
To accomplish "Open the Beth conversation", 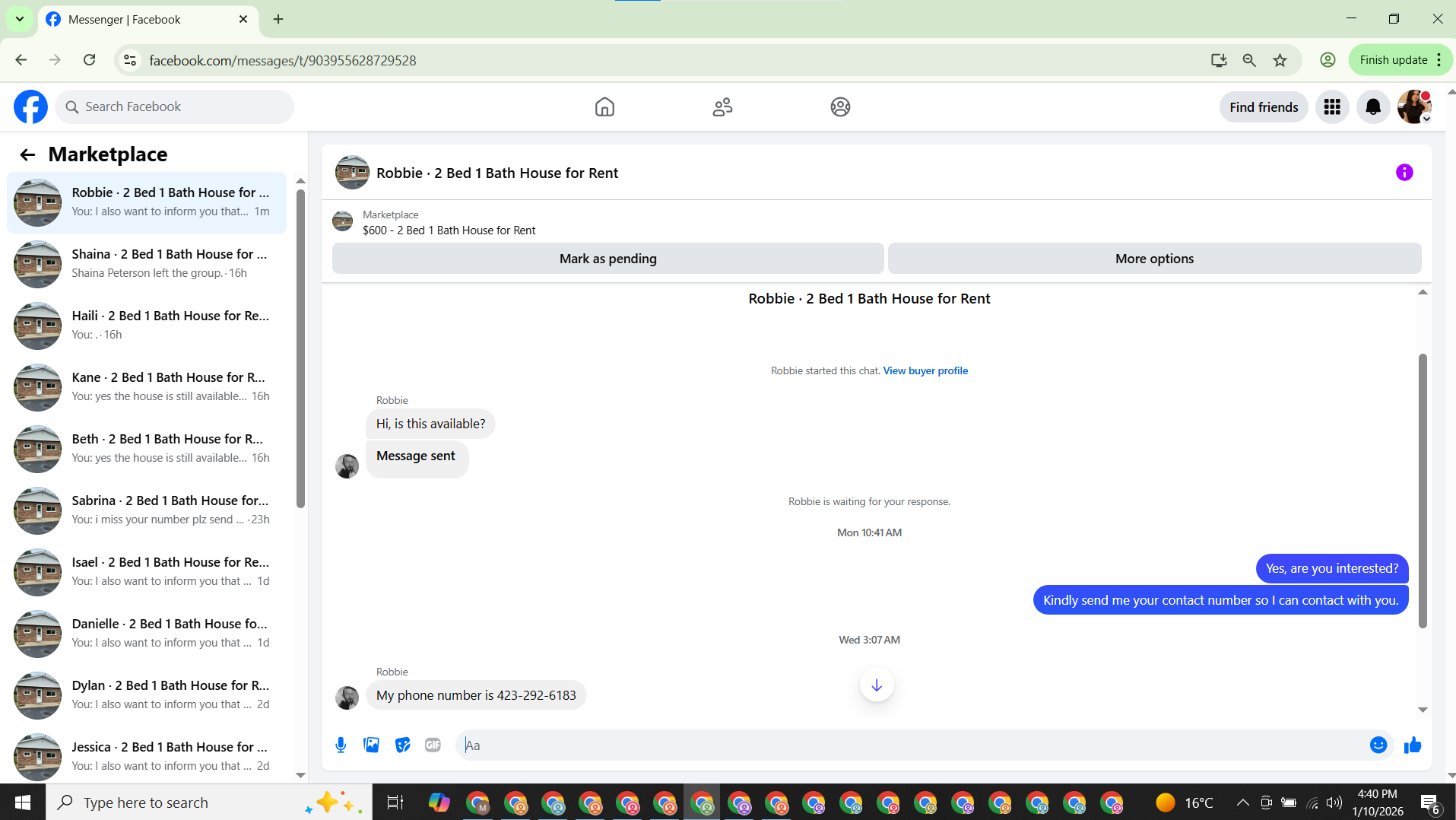I will 147,449.
